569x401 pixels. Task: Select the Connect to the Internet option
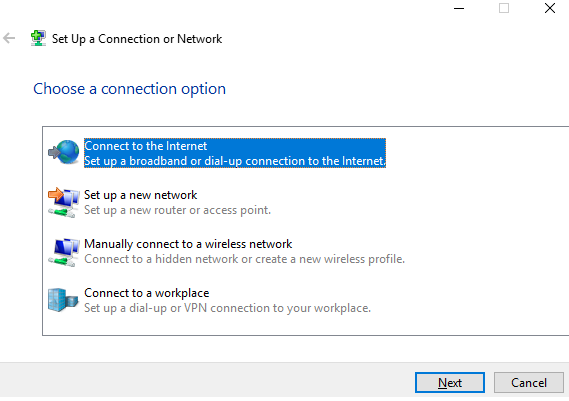pyautogui.click(x=146, y=146)
